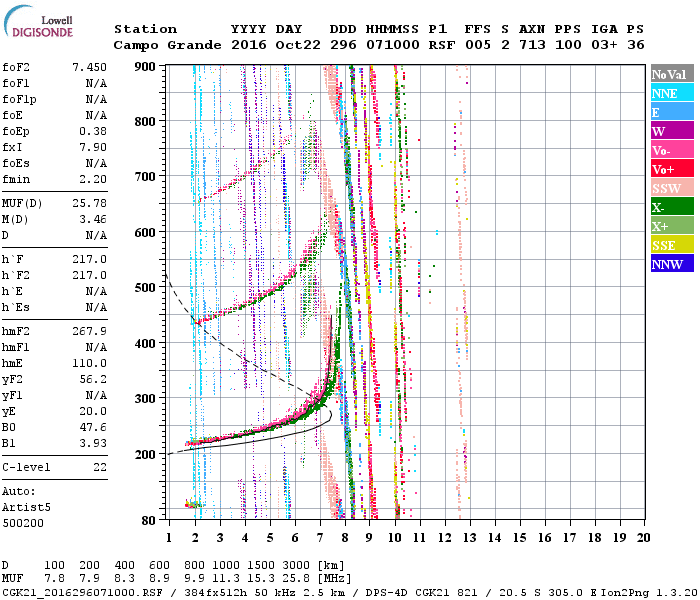Click the h`F value 217.0
The image size is (700, 600).
click(x=89, y=259)
